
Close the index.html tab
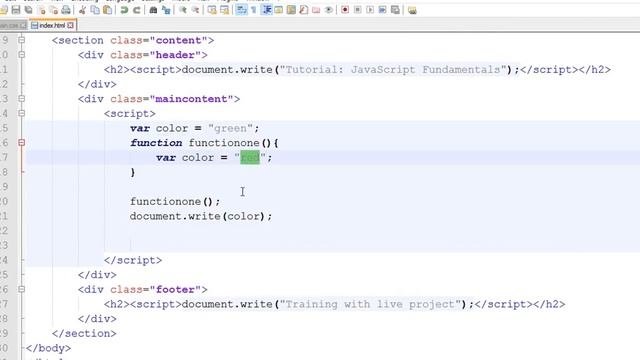point(70,25)
